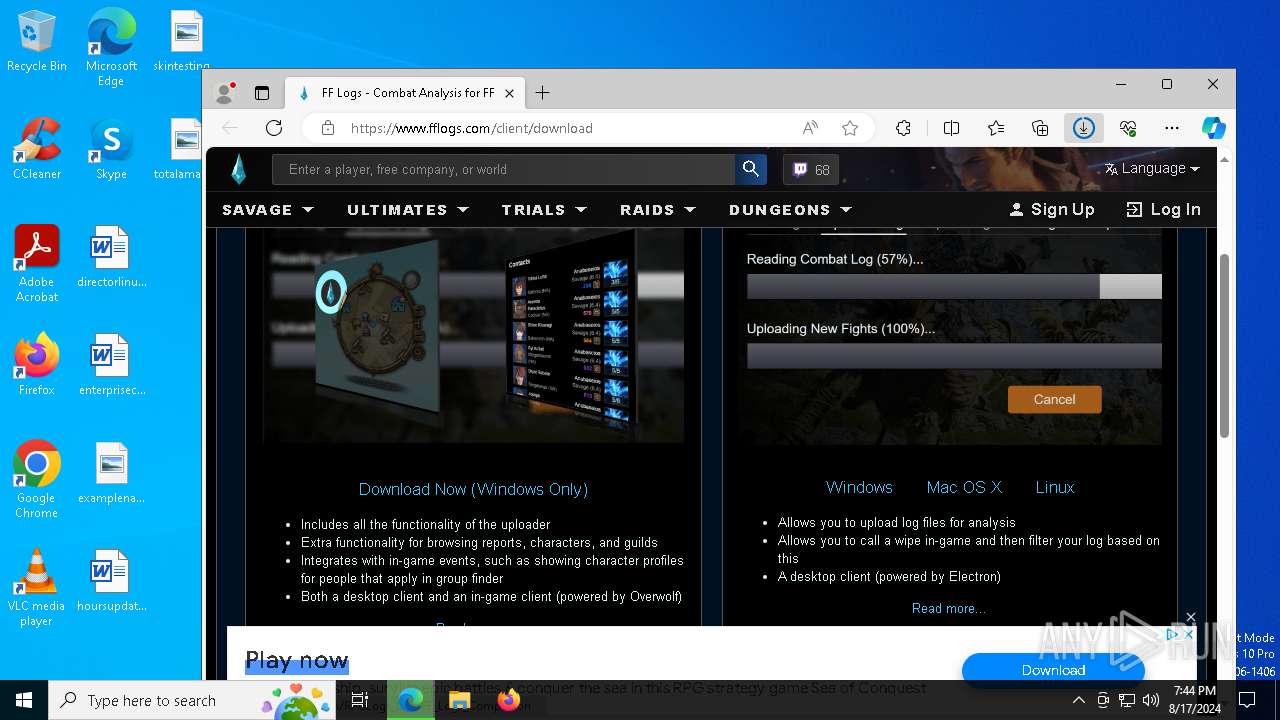This screenshot has width=1280, height=720.
Task: Open the Twitch streams badge showing 68
Action: coord(811,170)
